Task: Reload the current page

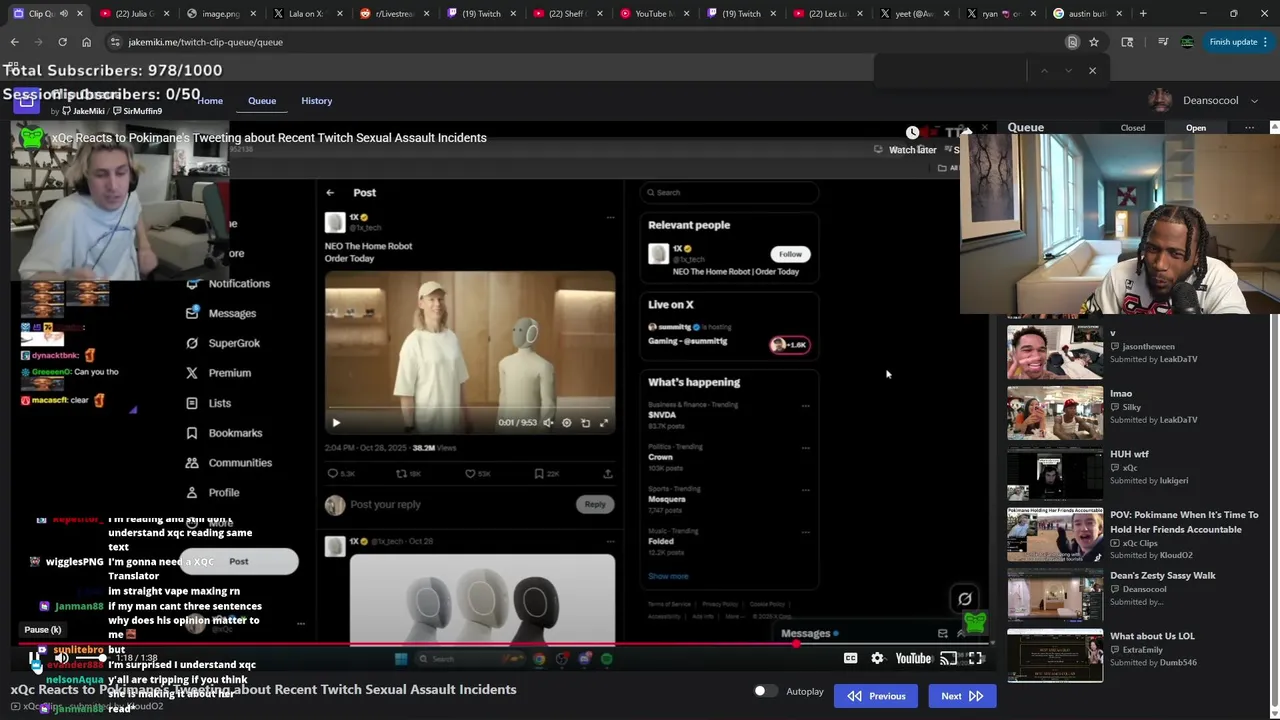Action: [62, 42]
